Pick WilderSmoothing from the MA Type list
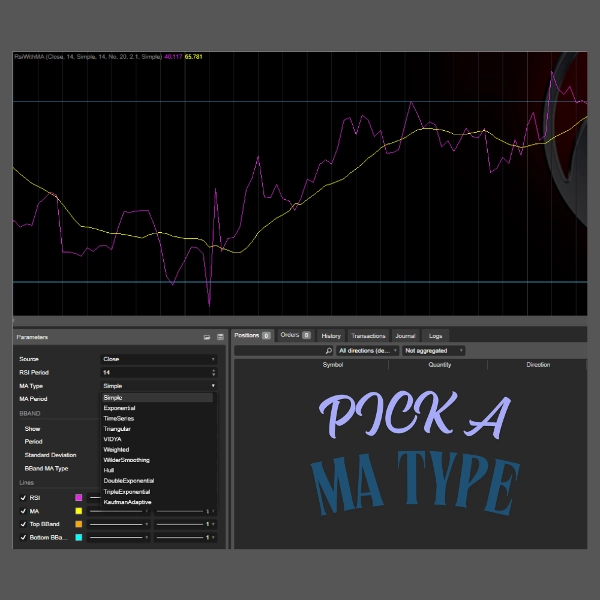This screenshot has width=600, height=600. coord(126,460)
